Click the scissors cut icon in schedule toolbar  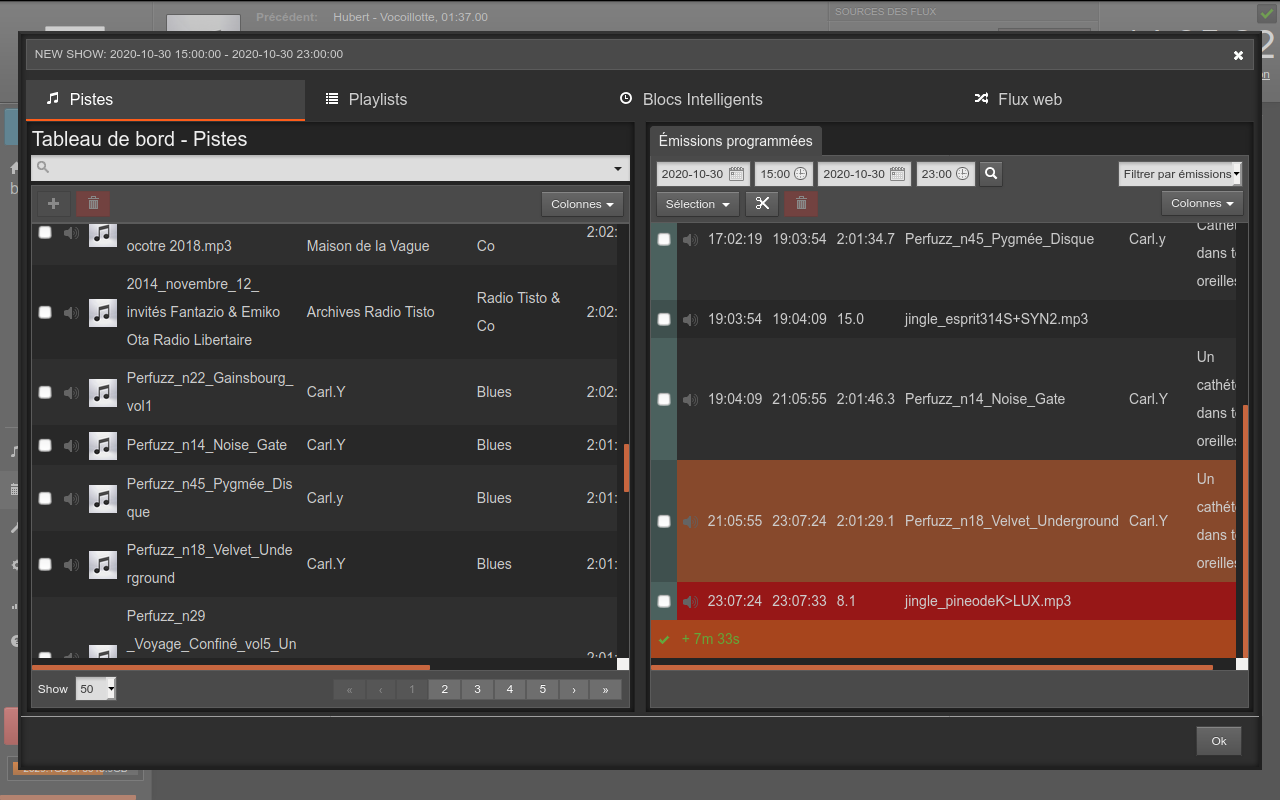762,204
